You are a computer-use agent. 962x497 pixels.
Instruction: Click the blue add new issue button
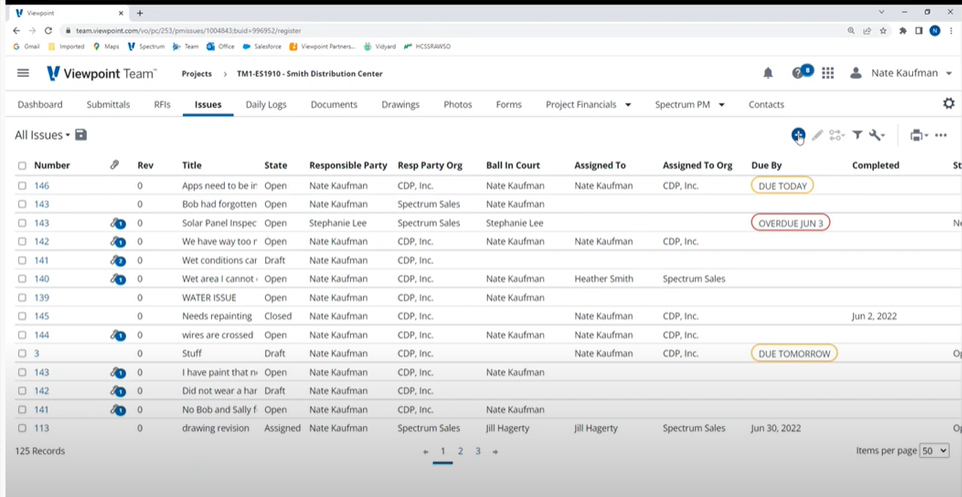click(x=797, y=135)
